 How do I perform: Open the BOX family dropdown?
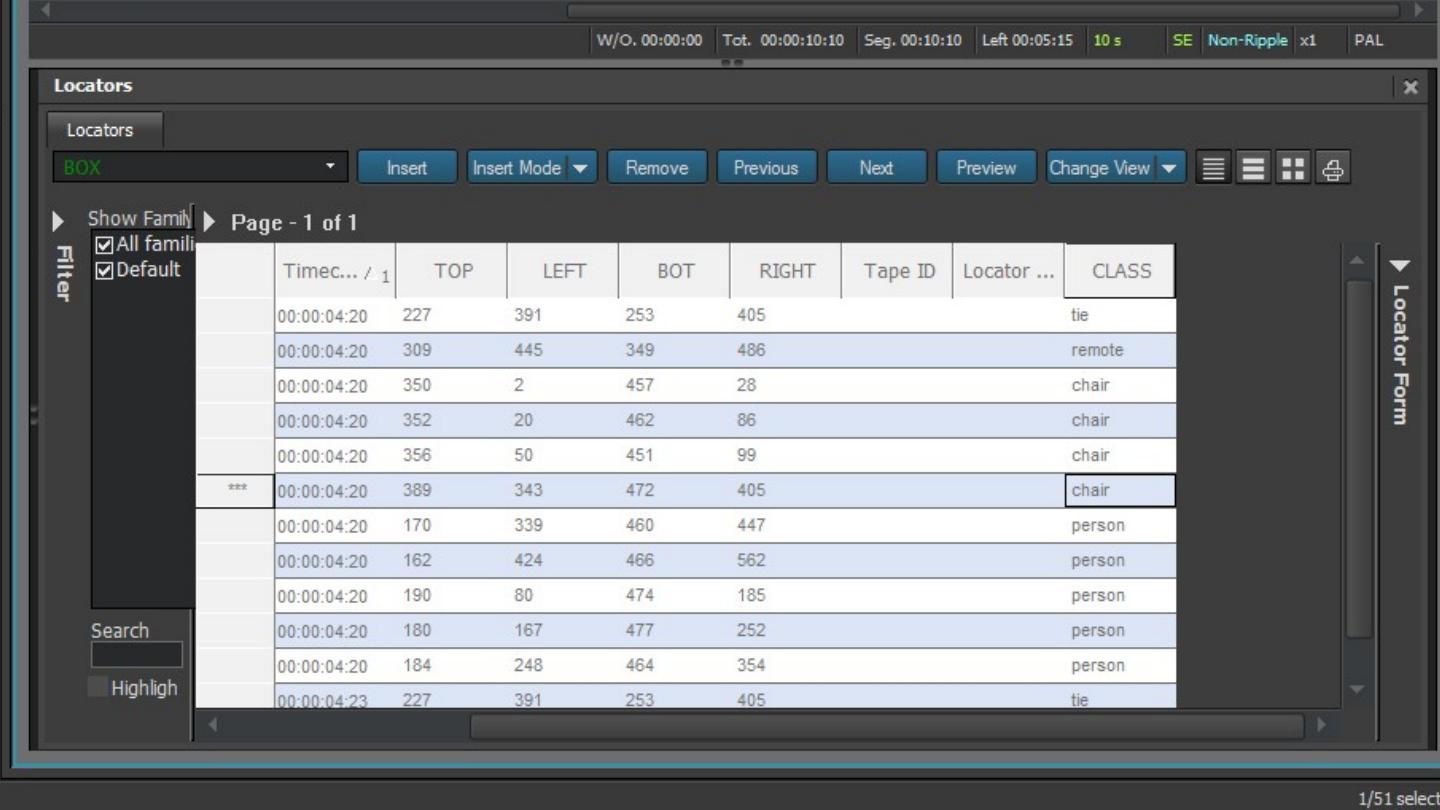pos(330,167)
